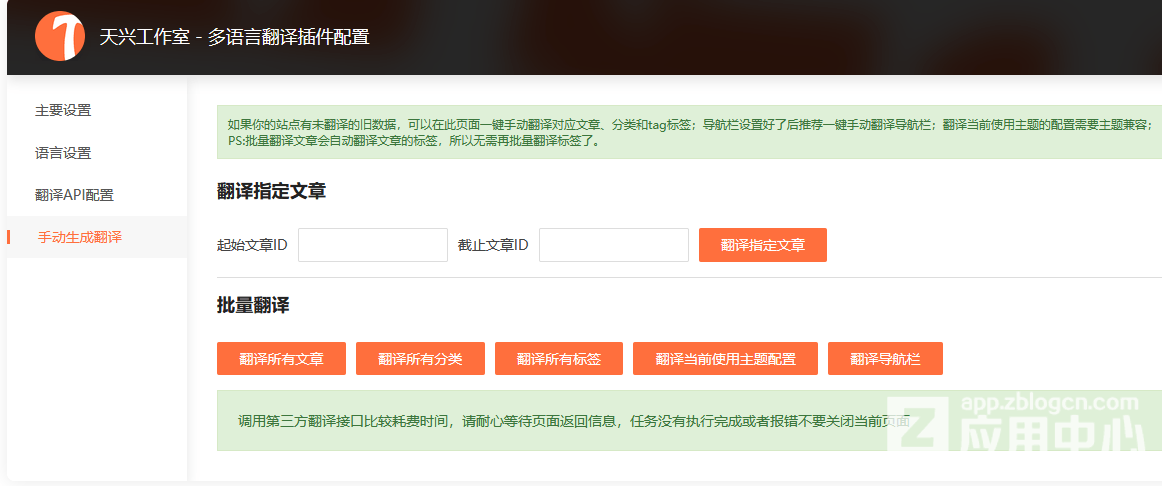1162x486 pixels.
Task: Click the 批量翻译 section heading
Action: [253, 305]
